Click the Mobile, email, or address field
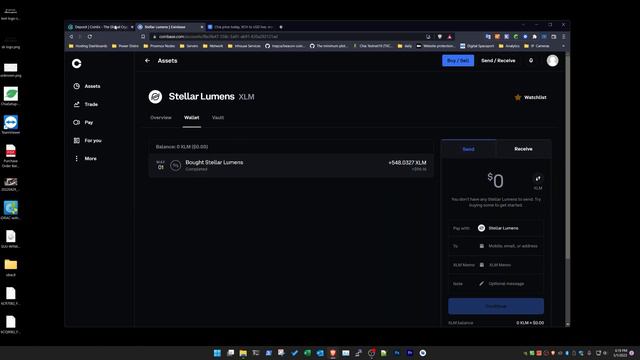The height and width of the screenshot is (360, 640). (513, 246)
